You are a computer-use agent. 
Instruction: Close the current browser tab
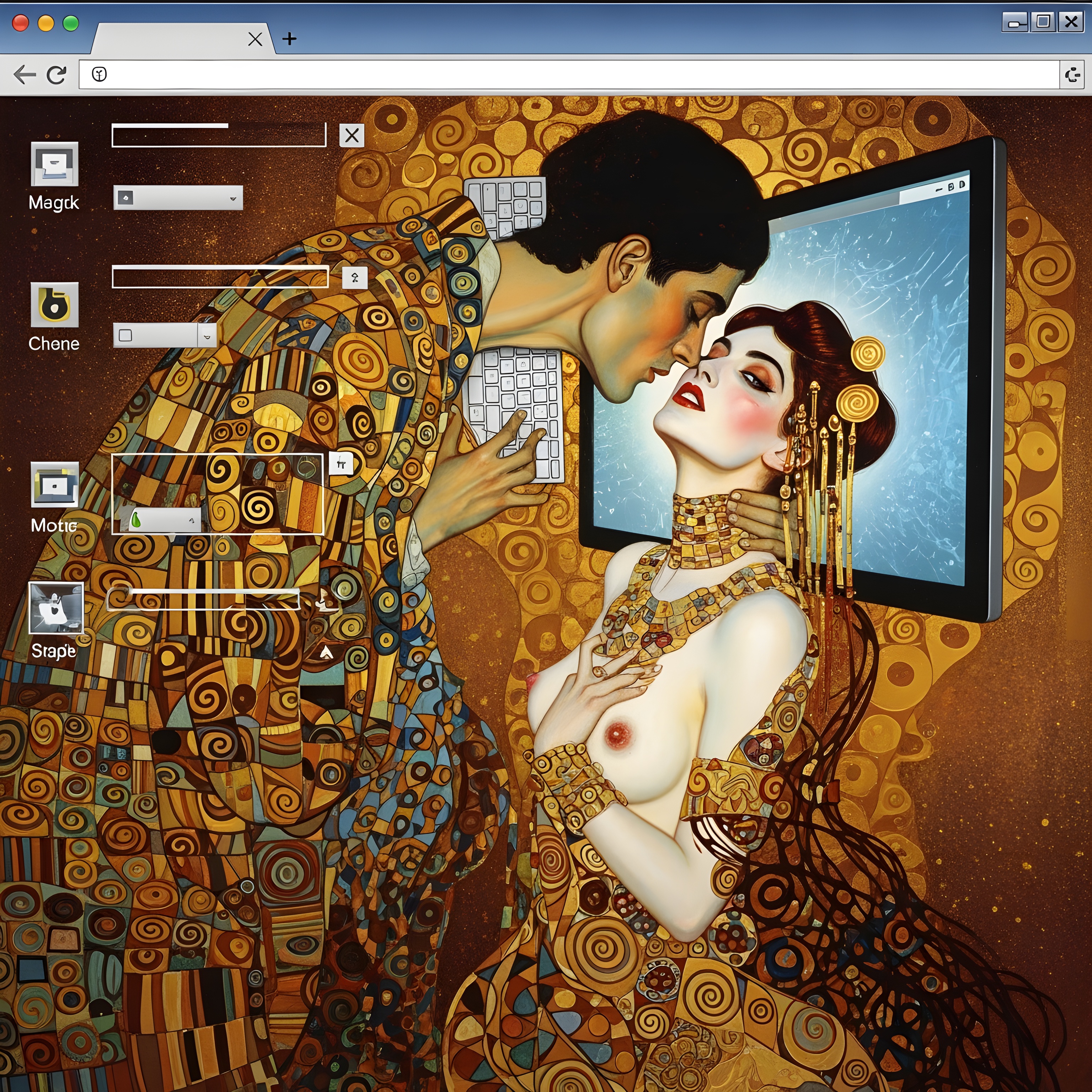[x=255, y=39]
